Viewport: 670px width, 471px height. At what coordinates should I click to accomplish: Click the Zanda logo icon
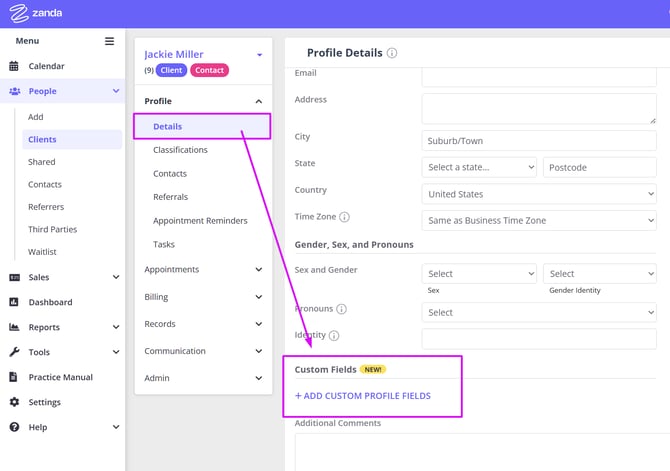pos(18,14)
